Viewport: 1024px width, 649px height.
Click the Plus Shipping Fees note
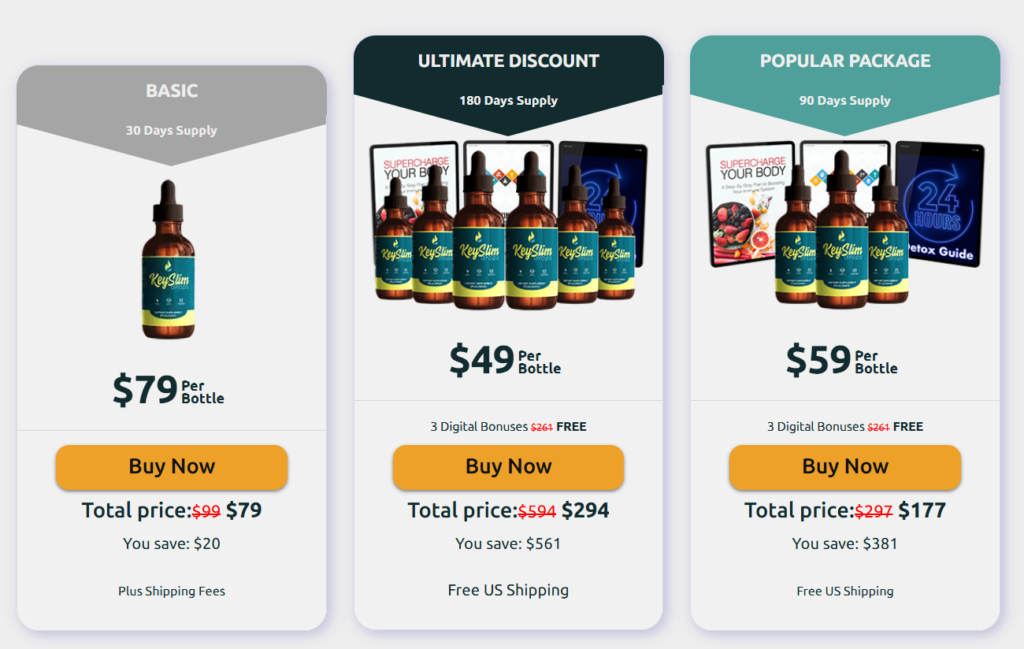(x=172, y=591)
